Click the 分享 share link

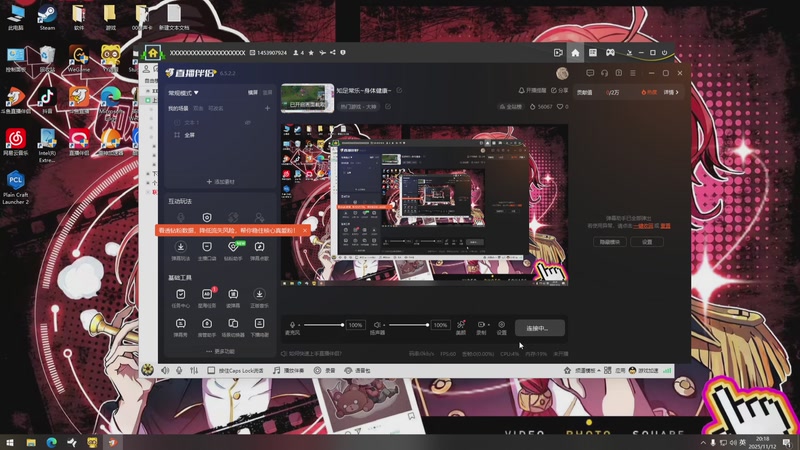point(559,90)
